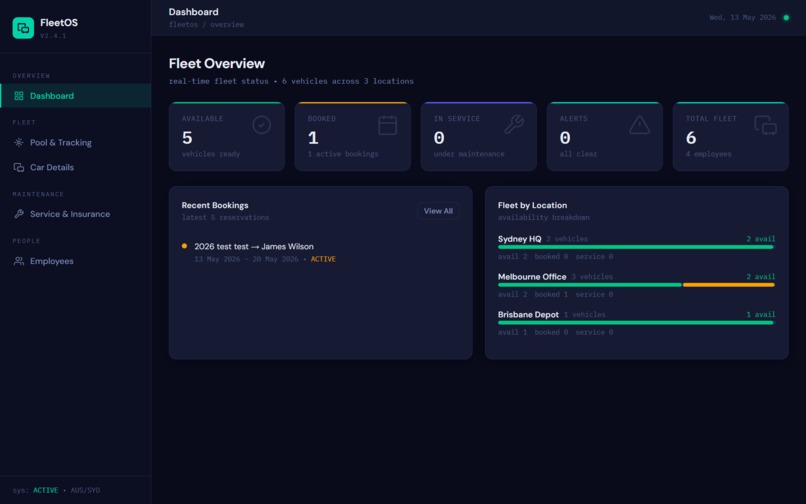Click the Brisbane Depot location name
This screenshot has width=806, height=504.
coord(528,314)
